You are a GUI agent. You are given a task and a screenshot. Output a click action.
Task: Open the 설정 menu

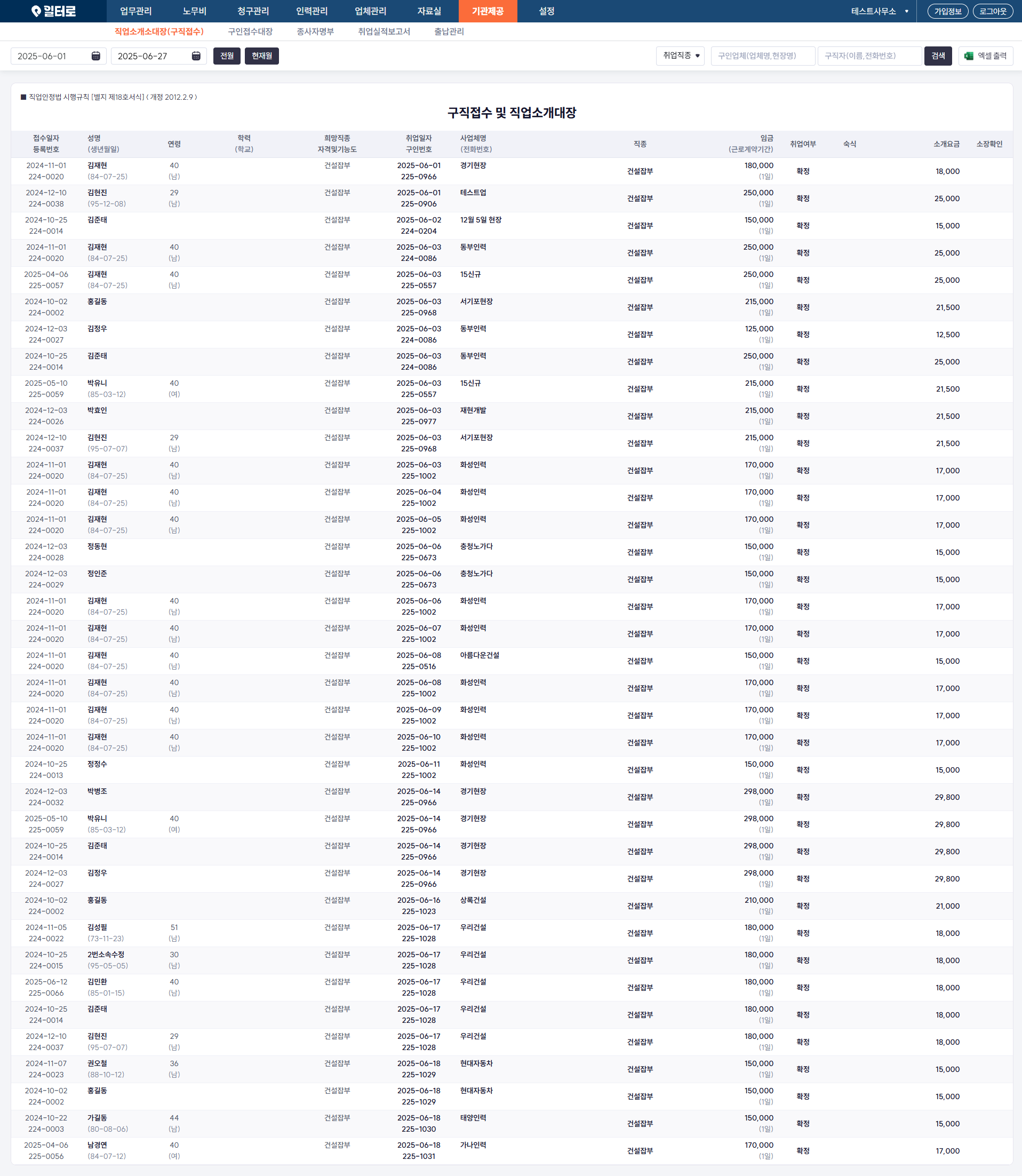click(x=546, y=11)
